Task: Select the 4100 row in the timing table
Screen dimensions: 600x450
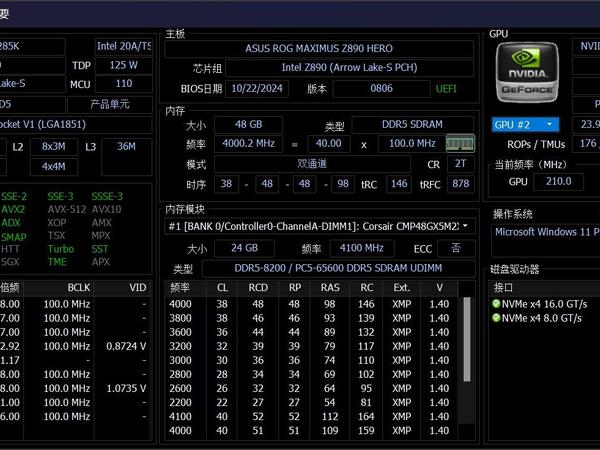Action: (311, 416)
